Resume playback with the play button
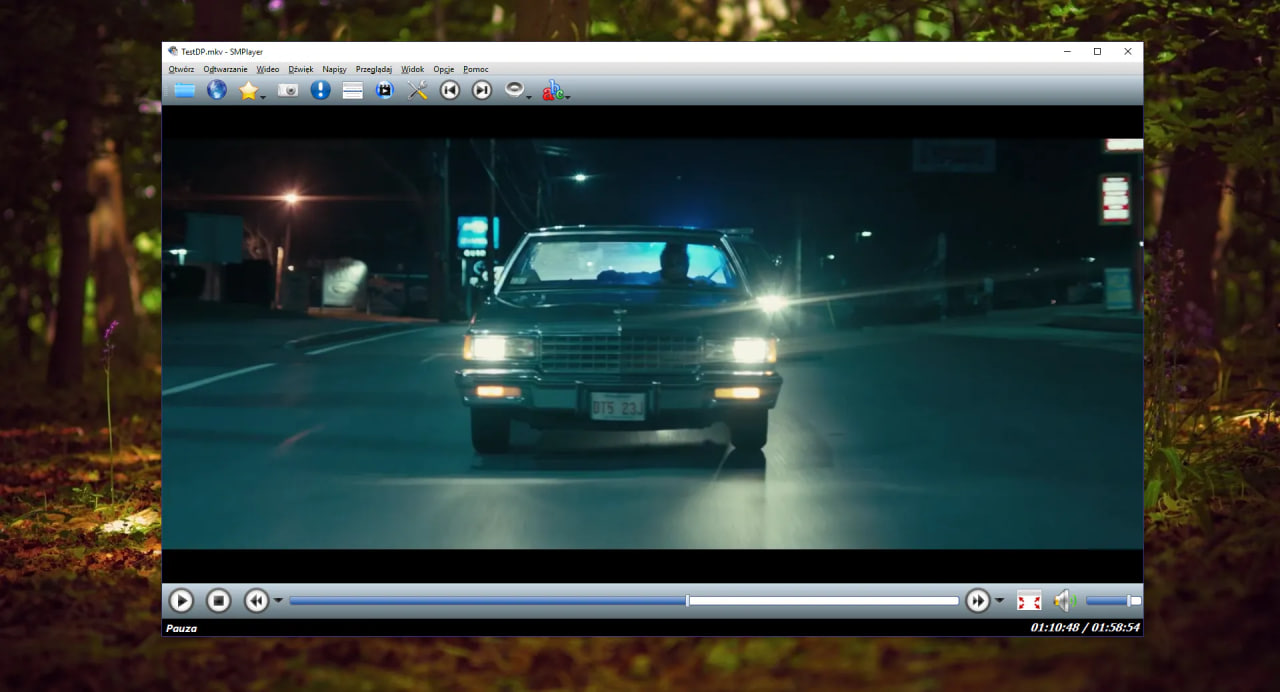Image resolution: width=1280 pixels, height=692 pixels. [181, 601]
